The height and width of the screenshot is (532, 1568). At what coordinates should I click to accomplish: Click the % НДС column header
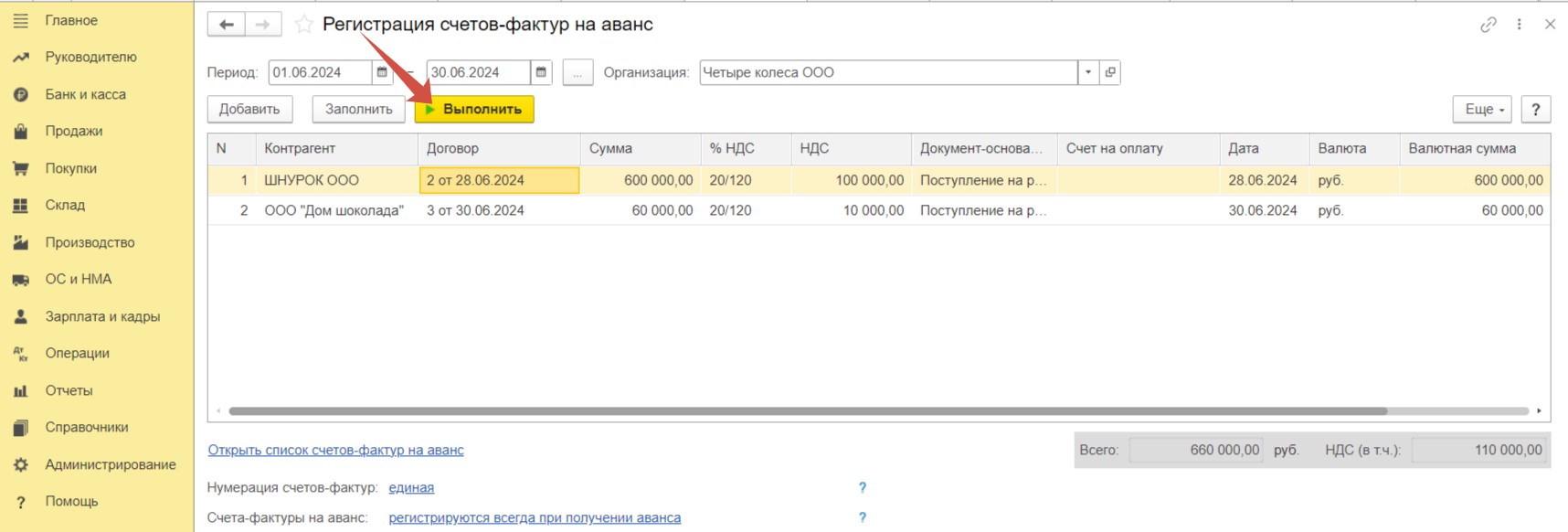click(746, 148)
